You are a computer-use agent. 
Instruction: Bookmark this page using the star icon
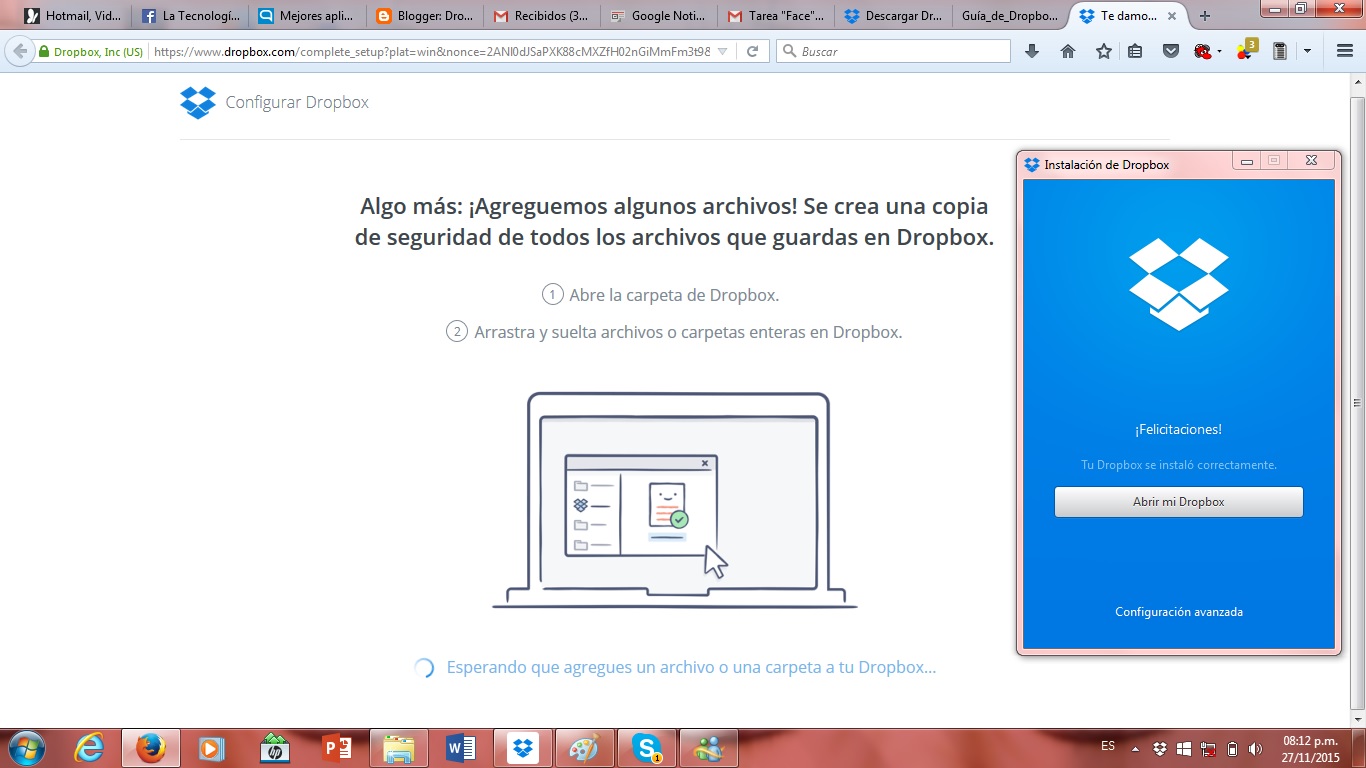pyautogui.click(x=1103, y=50)
